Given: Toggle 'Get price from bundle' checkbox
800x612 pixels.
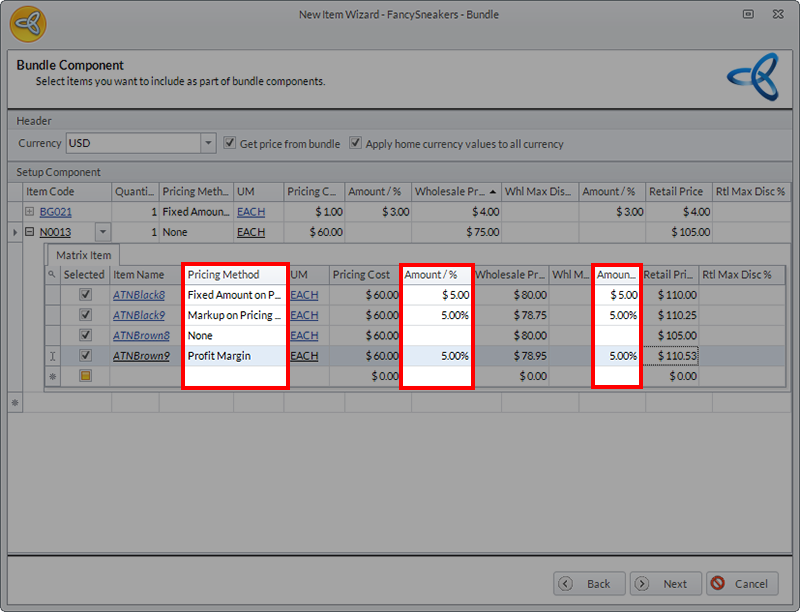Looking at the screenshot, I should pos(230,143).
